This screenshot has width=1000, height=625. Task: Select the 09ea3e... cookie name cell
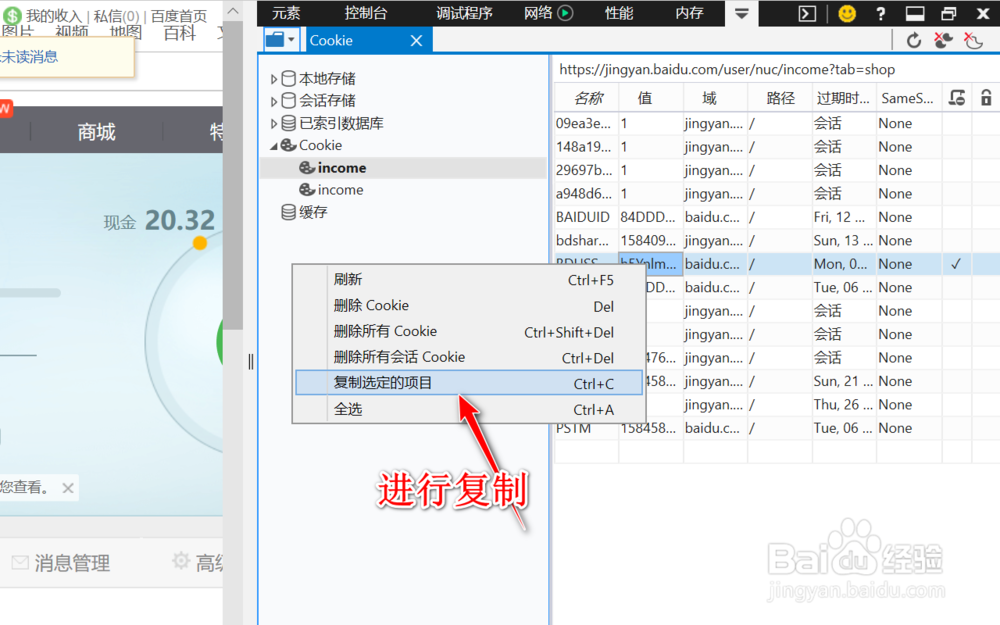(586, 123)
